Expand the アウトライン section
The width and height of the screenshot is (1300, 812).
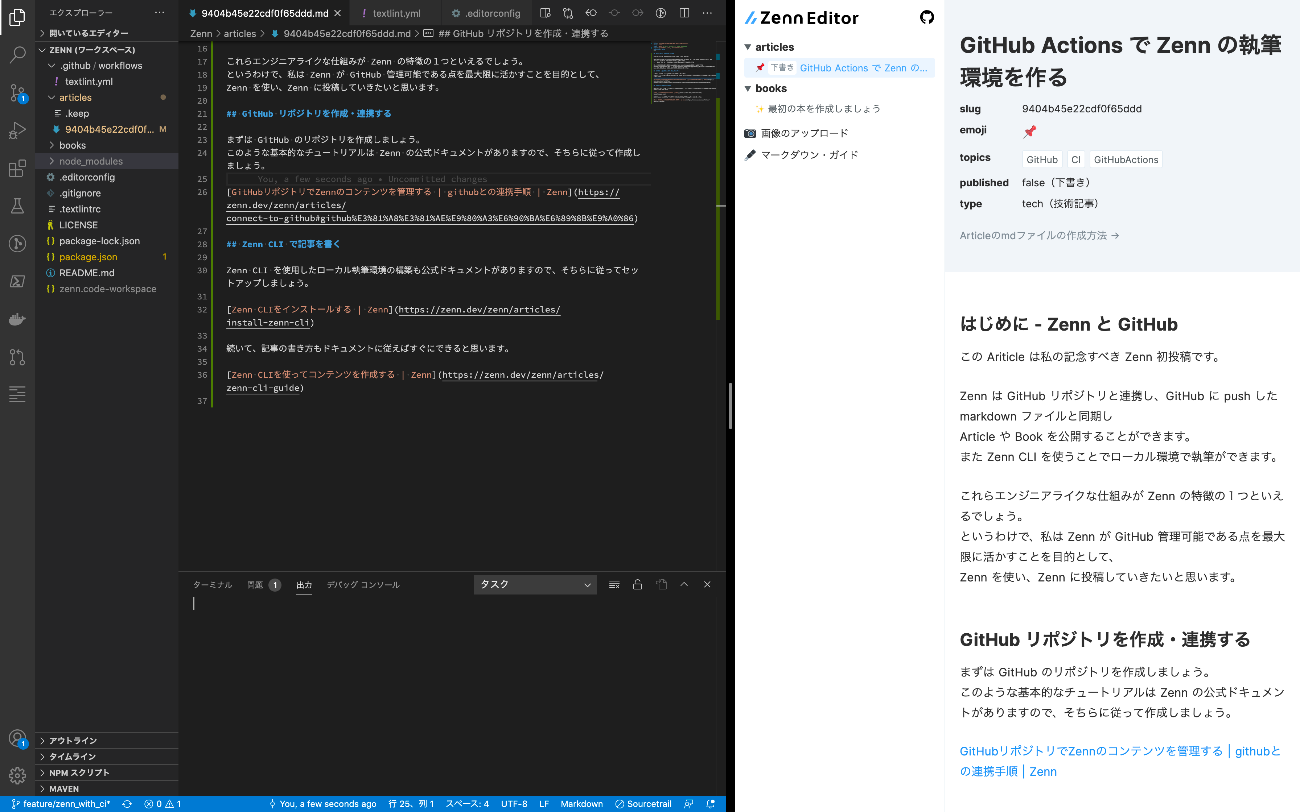tap(108, 740)
